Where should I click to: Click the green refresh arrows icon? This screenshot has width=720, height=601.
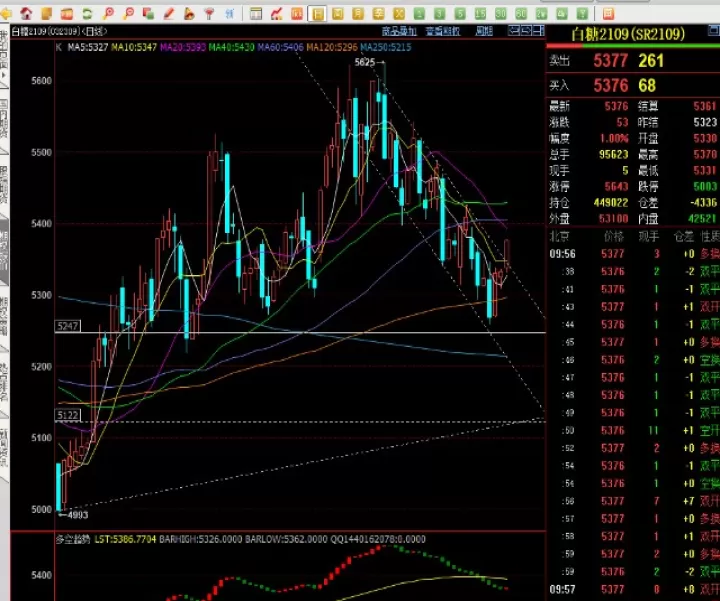click(87, 14)
